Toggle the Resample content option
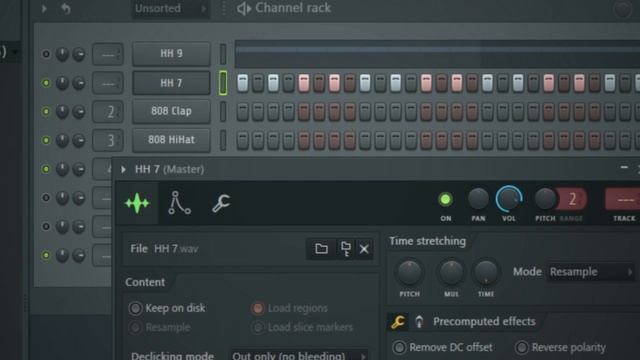Screen dimensions: 640x360 (160, 327)
